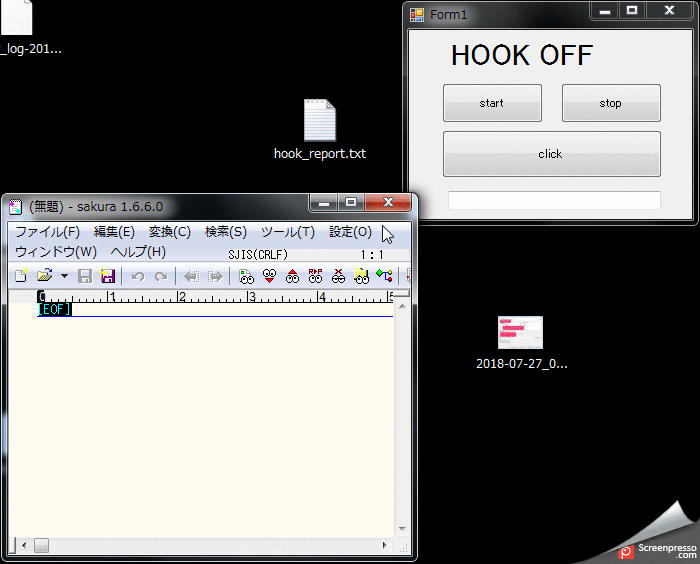Click the New file icon in sakura toolbar
This screenshot has height=564, width=700.
(21, 276)
